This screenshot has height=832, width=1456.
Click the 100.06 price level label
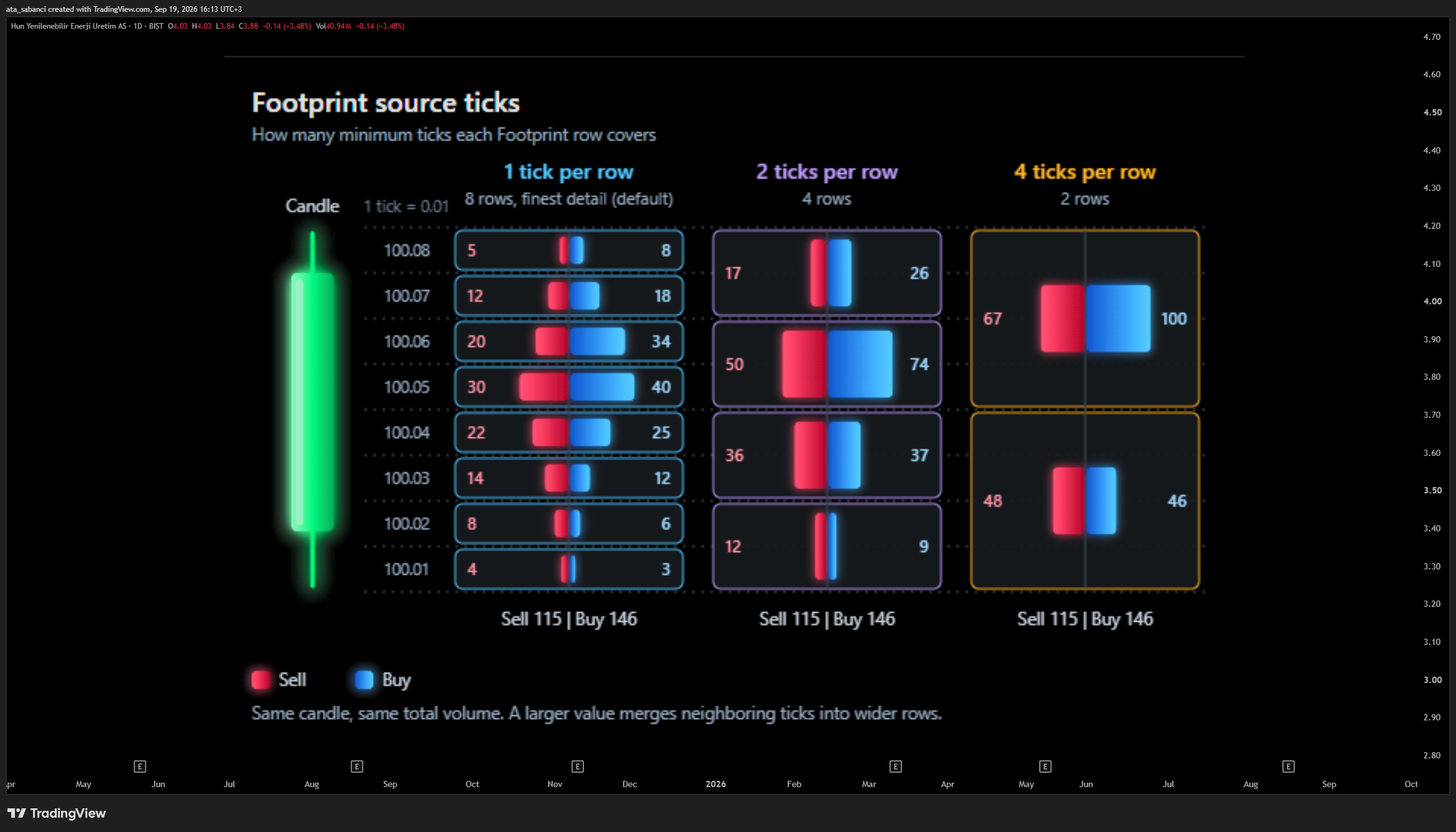point(407,341)
